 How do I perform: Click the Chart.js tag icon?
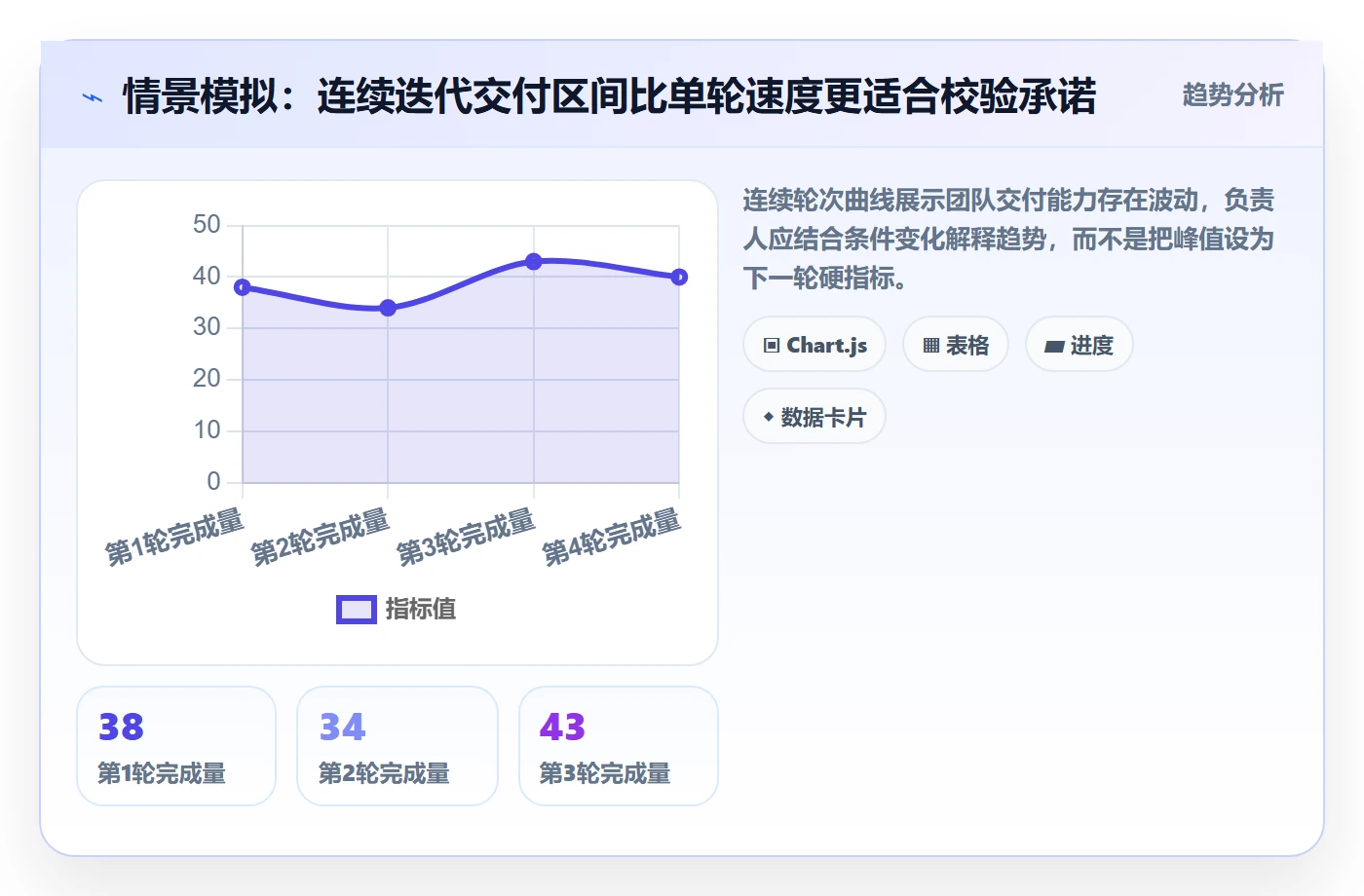click(x=772, y=346)
